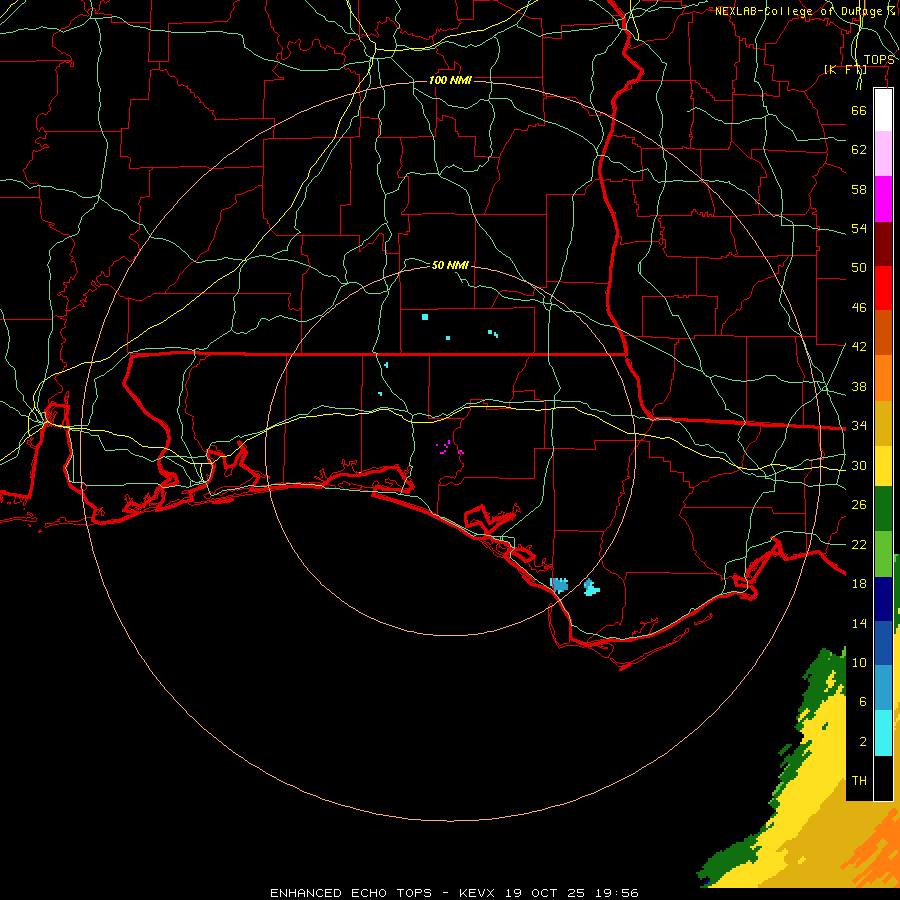Click the TOPS legend title
This screenshot has width=900, height=900.
(879, 60)
